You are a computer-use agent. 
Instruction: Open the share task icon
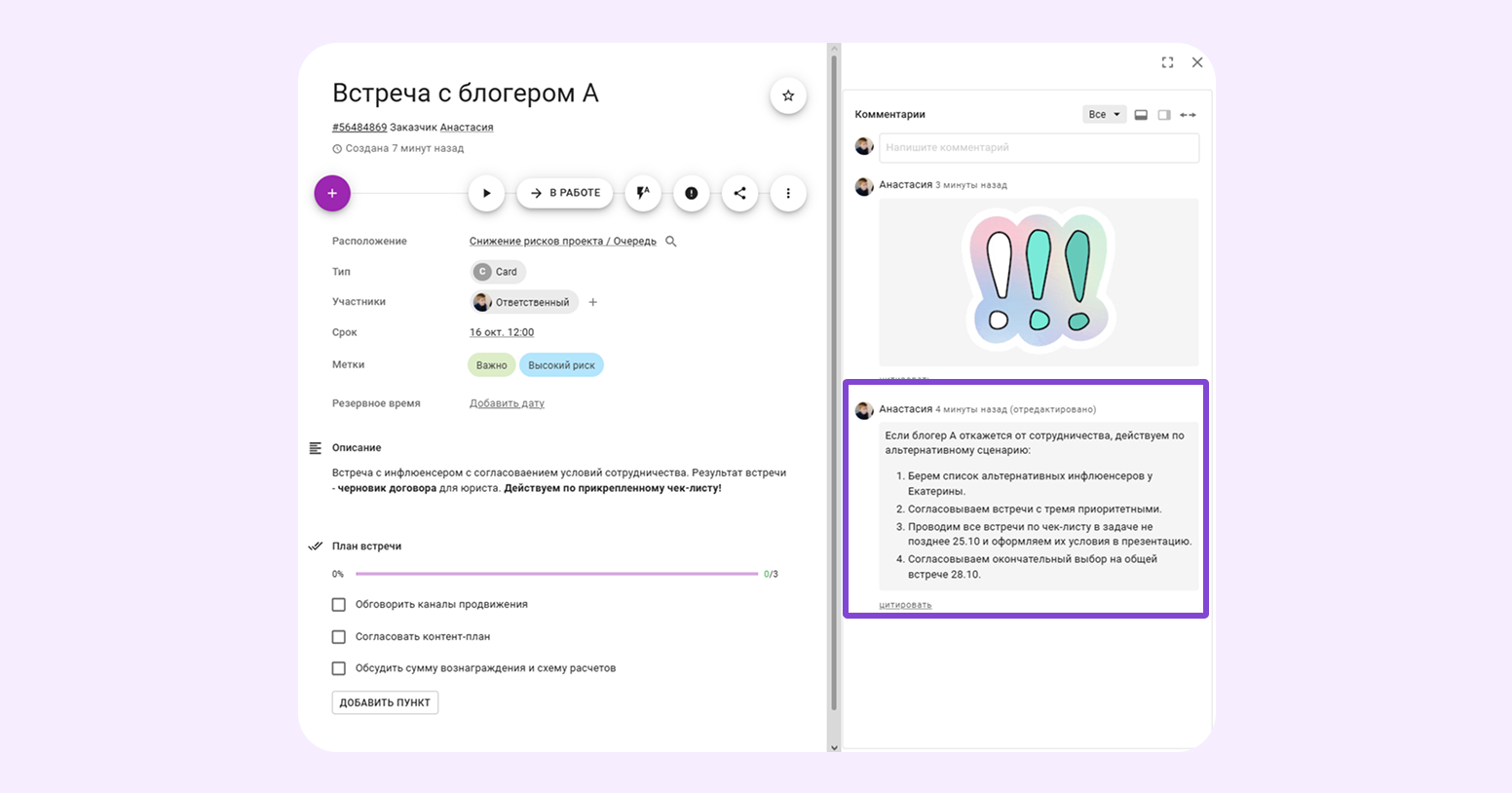(x=739, y=193)
